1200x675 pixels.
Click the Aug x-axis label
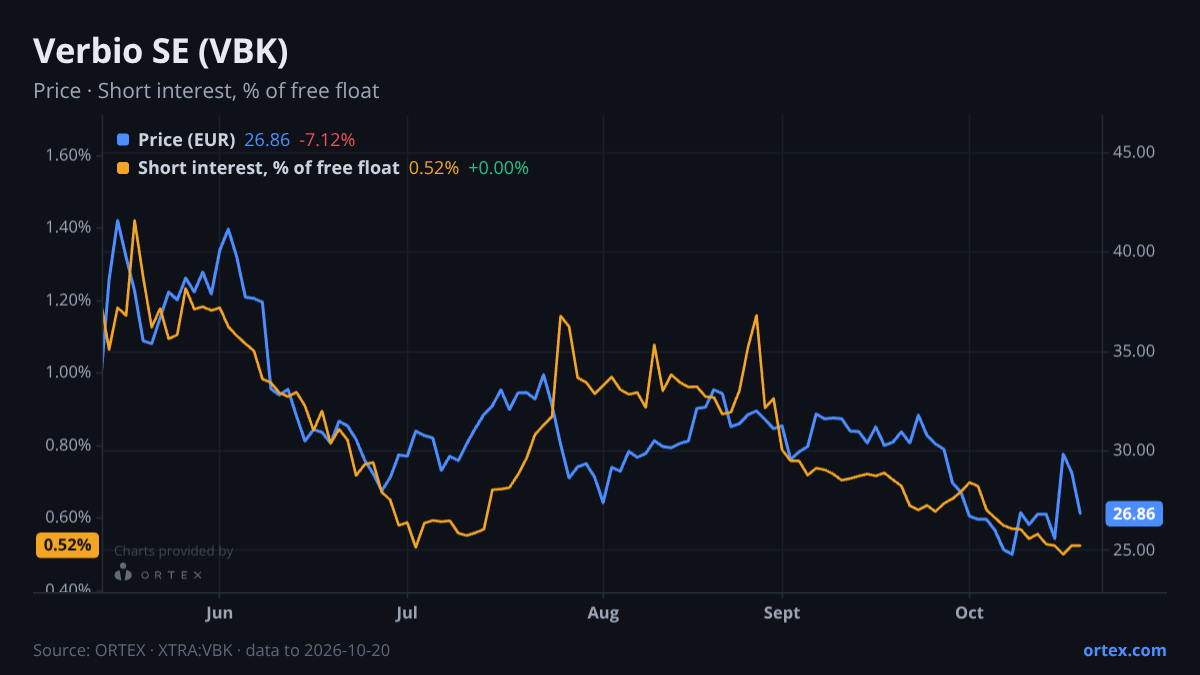click(603, 613)
